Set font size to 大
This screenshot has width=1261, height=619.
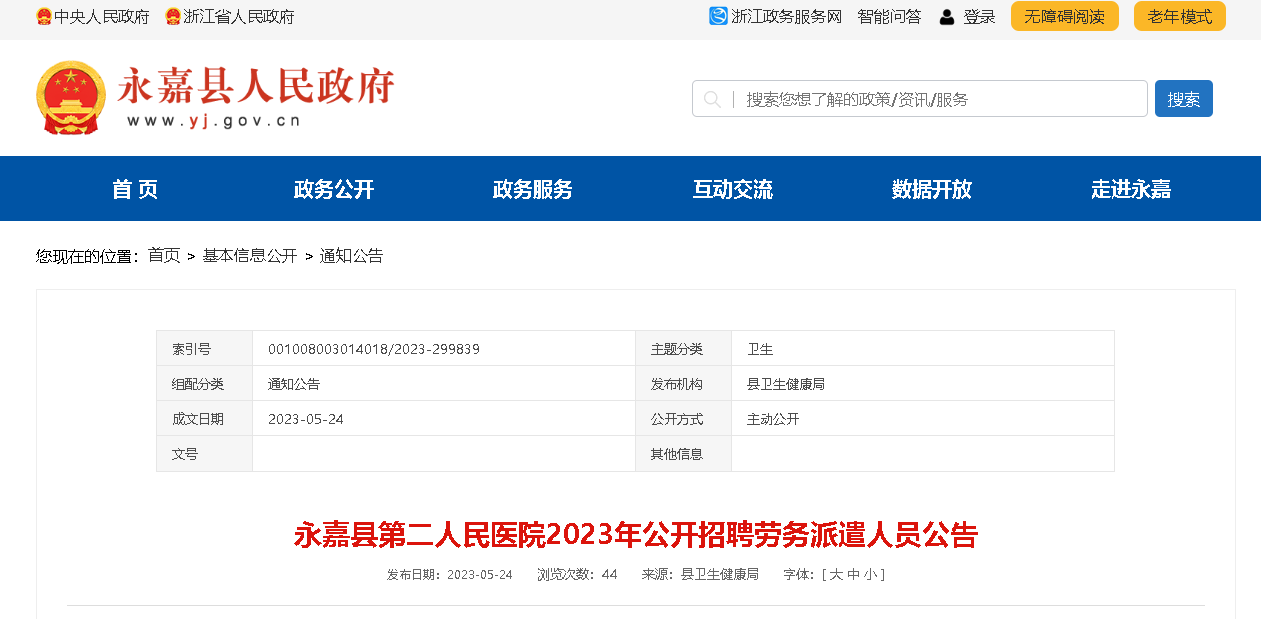click(x=835, y=574)
